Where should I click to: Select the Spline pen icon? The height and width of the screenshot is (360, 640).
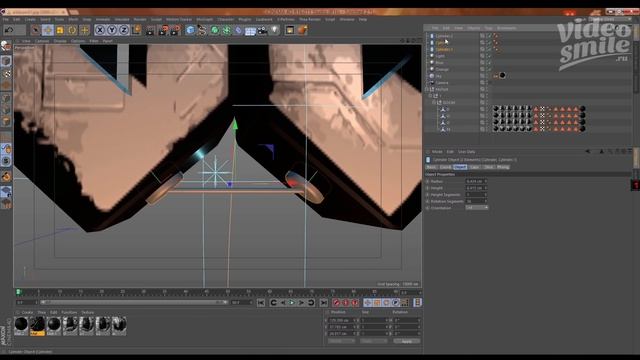(202, 30)
